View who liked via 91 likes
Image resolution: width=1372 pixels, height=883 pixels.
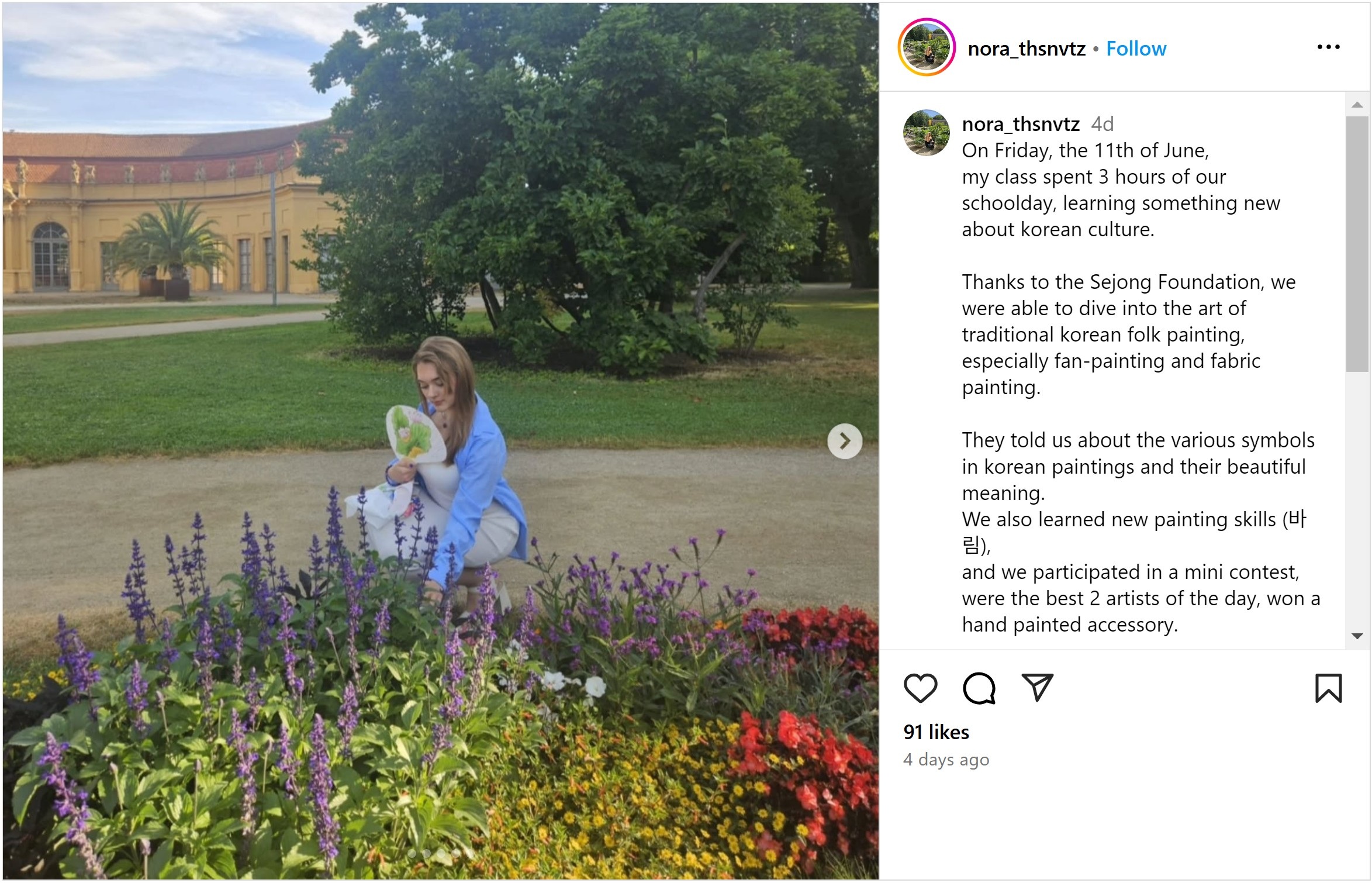pyautogui.click(x=936, y=732)
